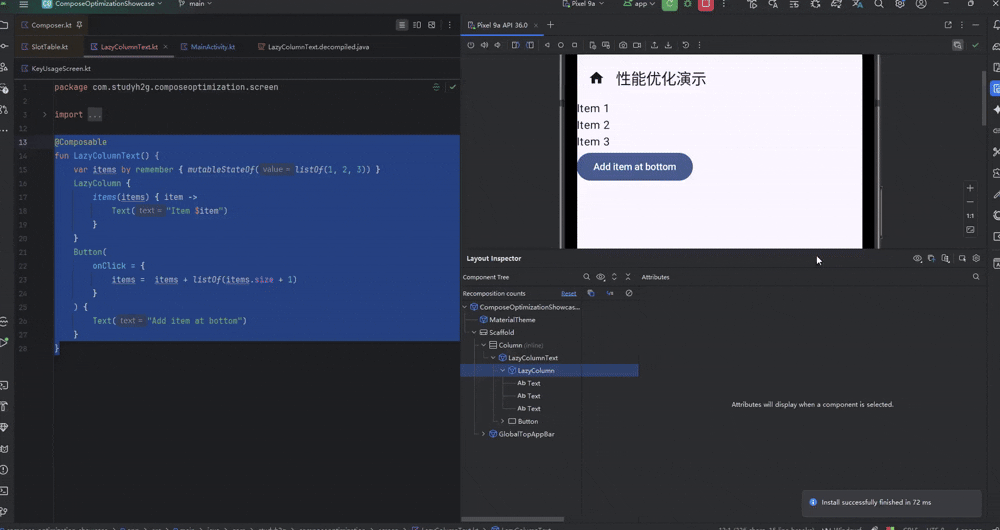Toggle the Layout Inspector embedded button
This screenshot has height=530, width=1000.
957,45
